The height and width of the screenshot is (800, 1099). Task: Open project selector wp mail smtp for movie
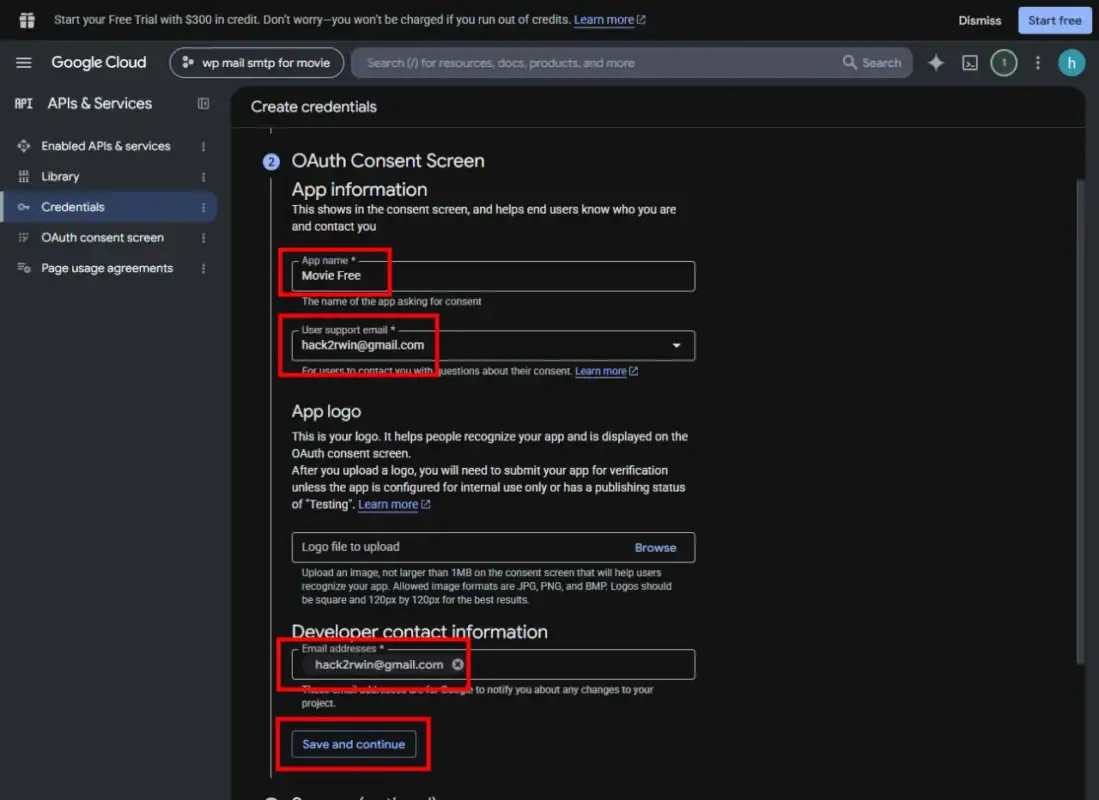tap(257, 62)
